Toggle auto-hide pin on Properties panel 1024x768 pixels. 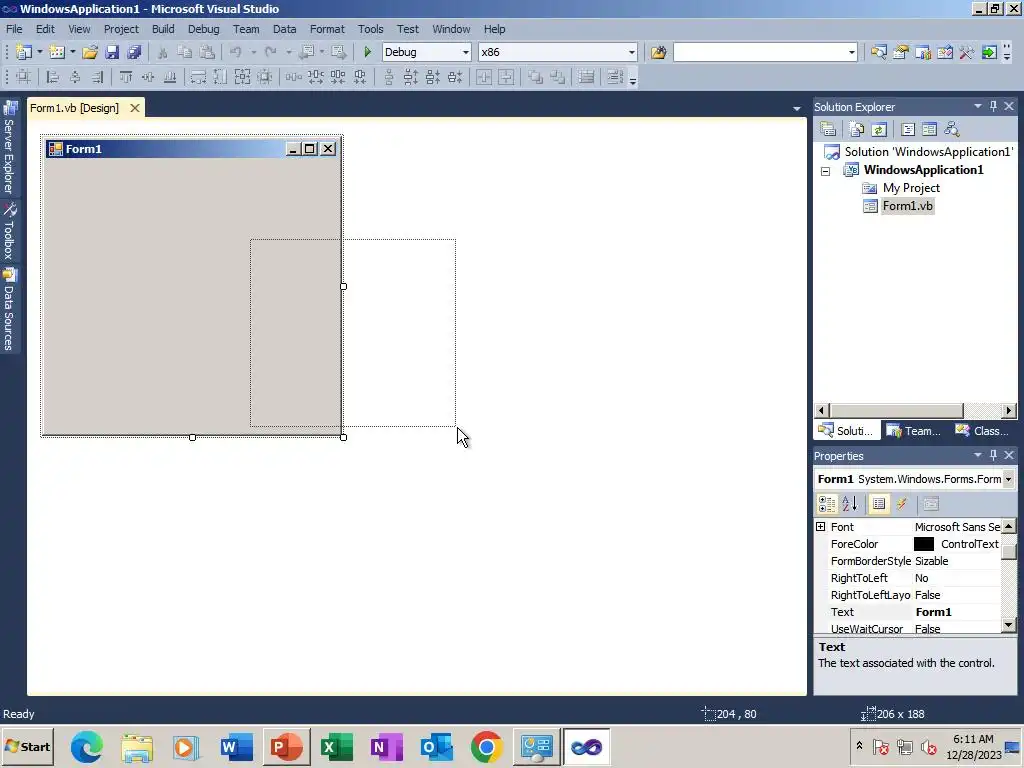tap(993, 455)
